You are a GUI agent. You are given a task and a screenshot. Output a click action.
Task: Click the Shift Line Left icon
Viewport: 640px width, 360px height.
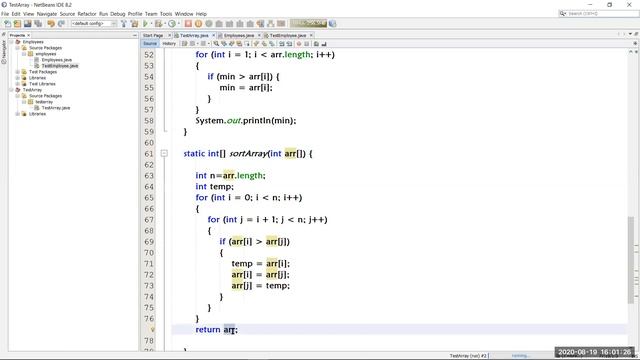point(282,44)
